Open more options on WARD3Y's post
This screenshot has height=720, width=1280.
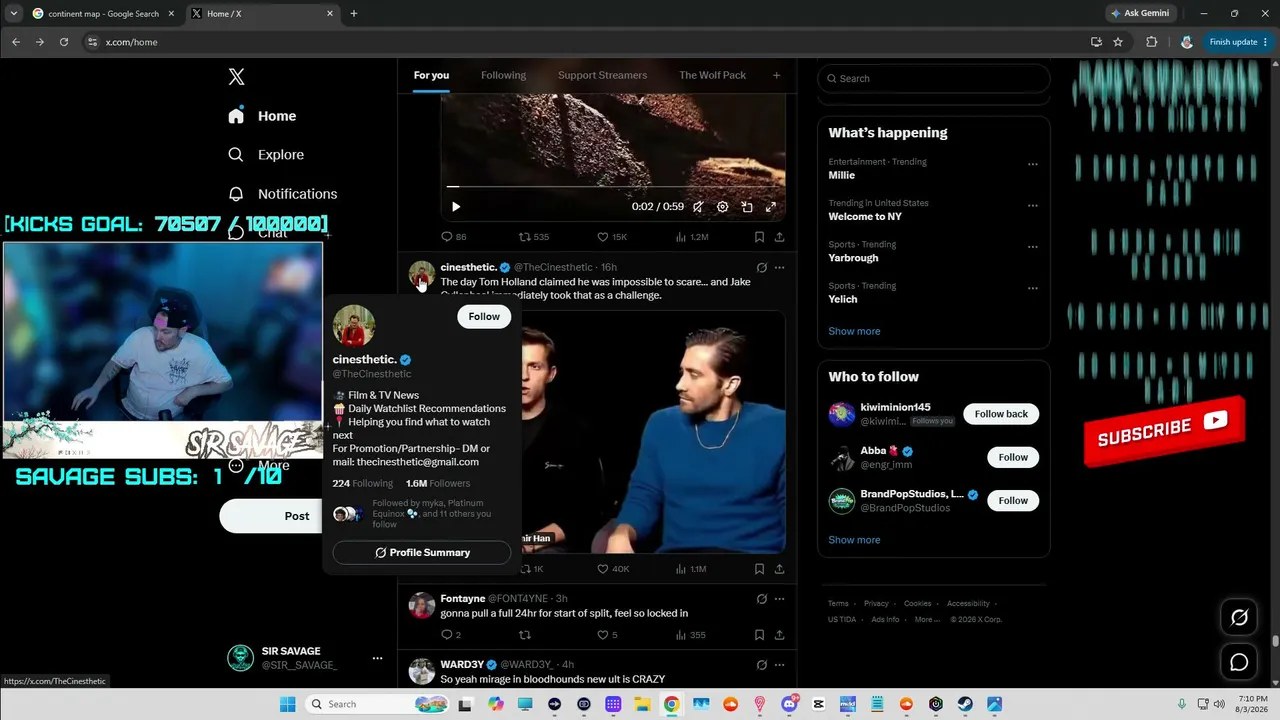(x=779, y=665)
